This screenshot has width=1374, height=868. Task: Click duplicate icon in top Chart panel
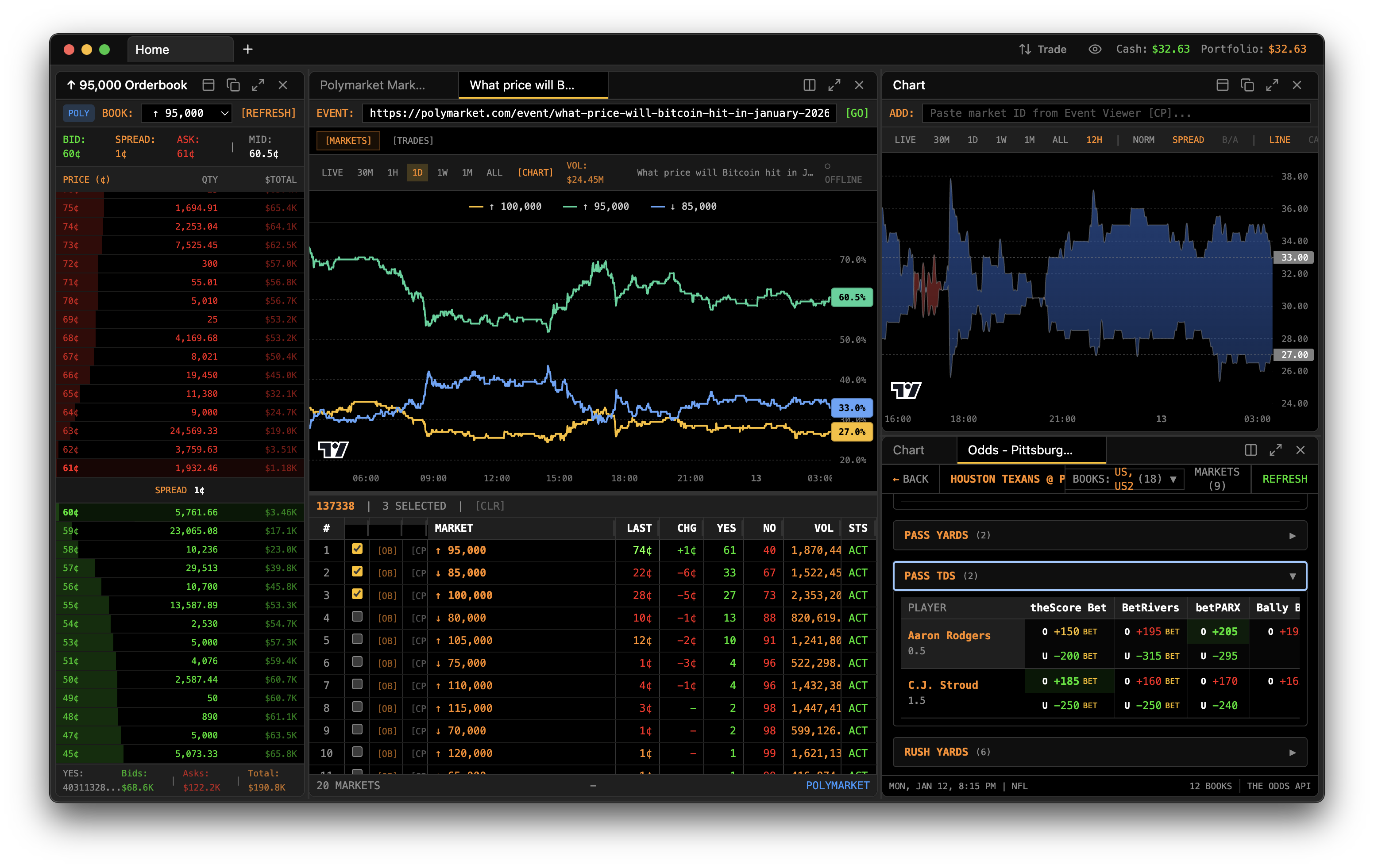[x=1247, y=85]
